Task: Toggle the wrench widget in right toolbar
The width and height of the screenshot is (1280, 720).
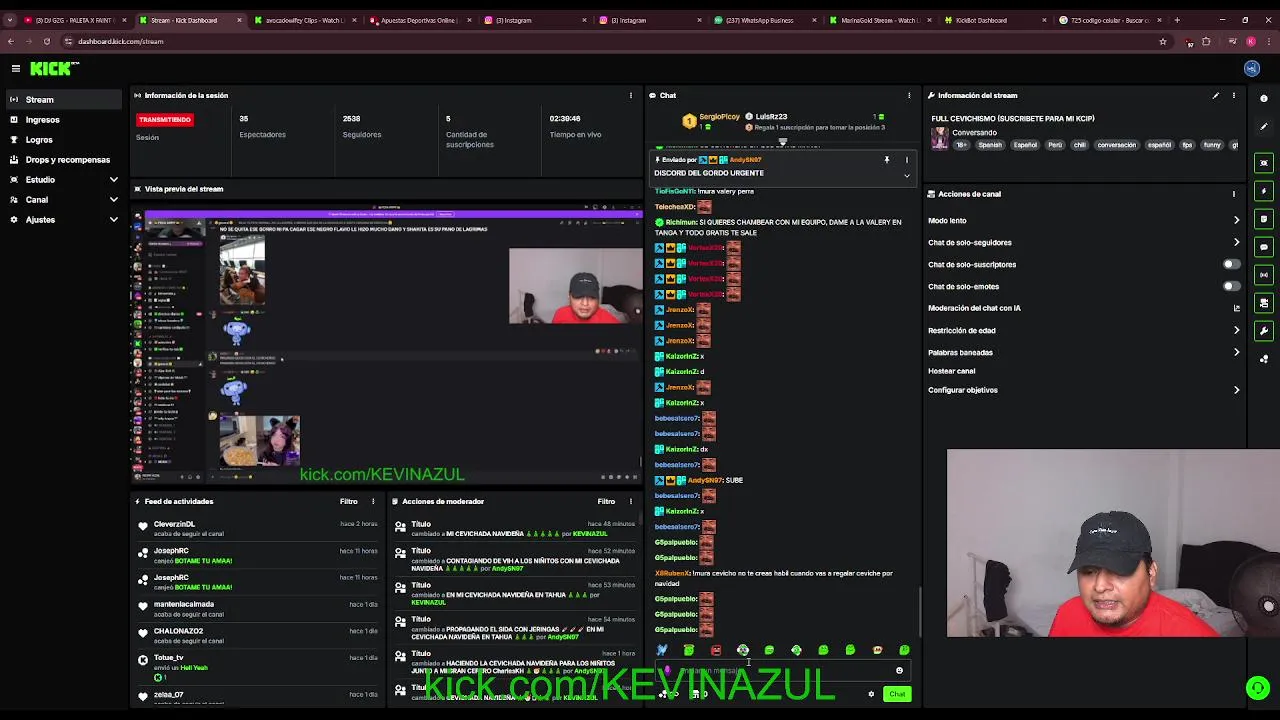Action: [x=1264, y=331]
